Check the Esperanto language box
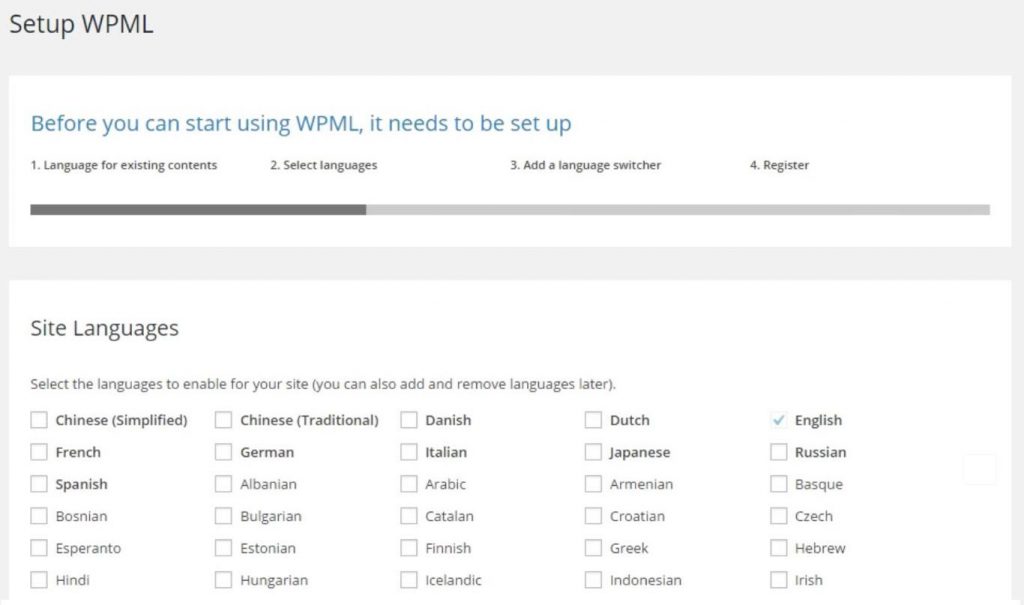The width and height of the screenshot is (1024, 605). click(39, 548)
